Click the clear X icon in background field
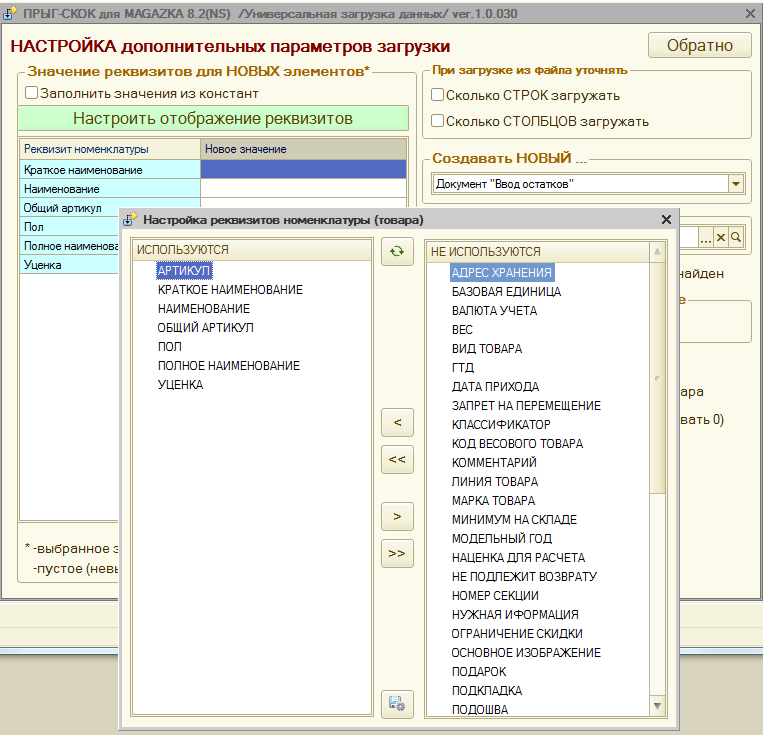 tap(721, 237)
